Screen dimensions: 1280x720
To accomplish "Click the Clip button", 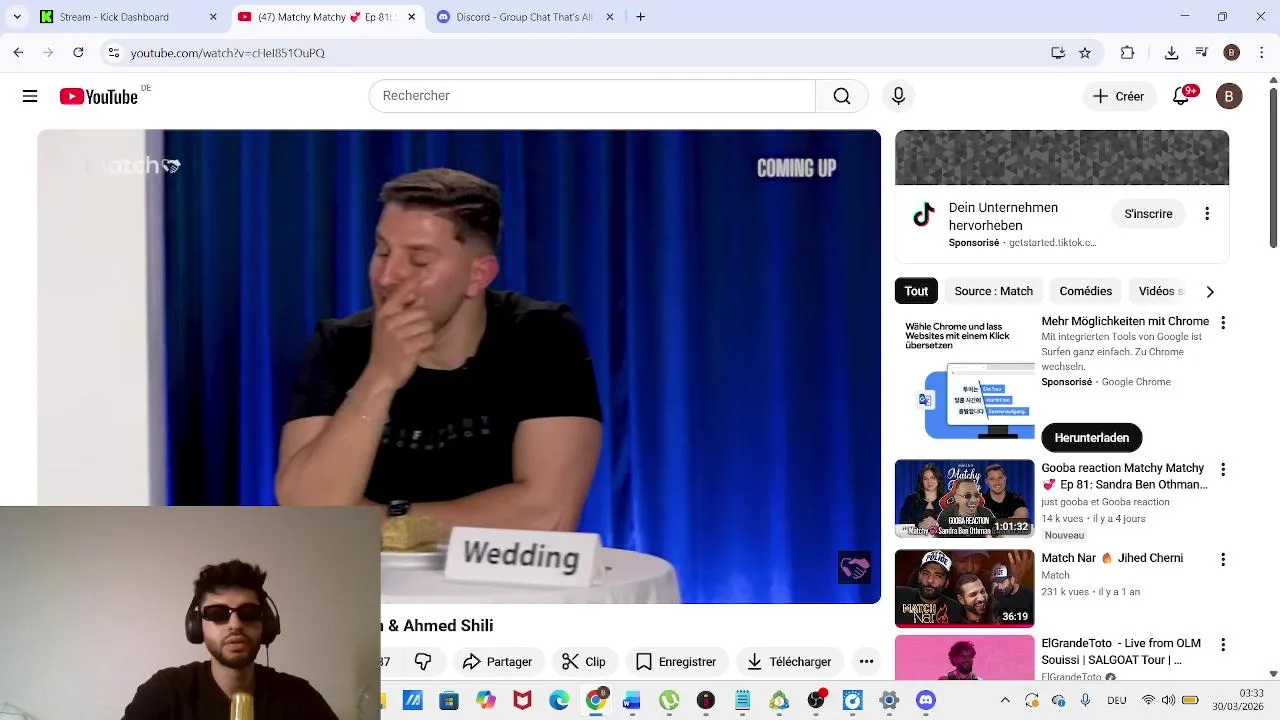I will point(584,661).
